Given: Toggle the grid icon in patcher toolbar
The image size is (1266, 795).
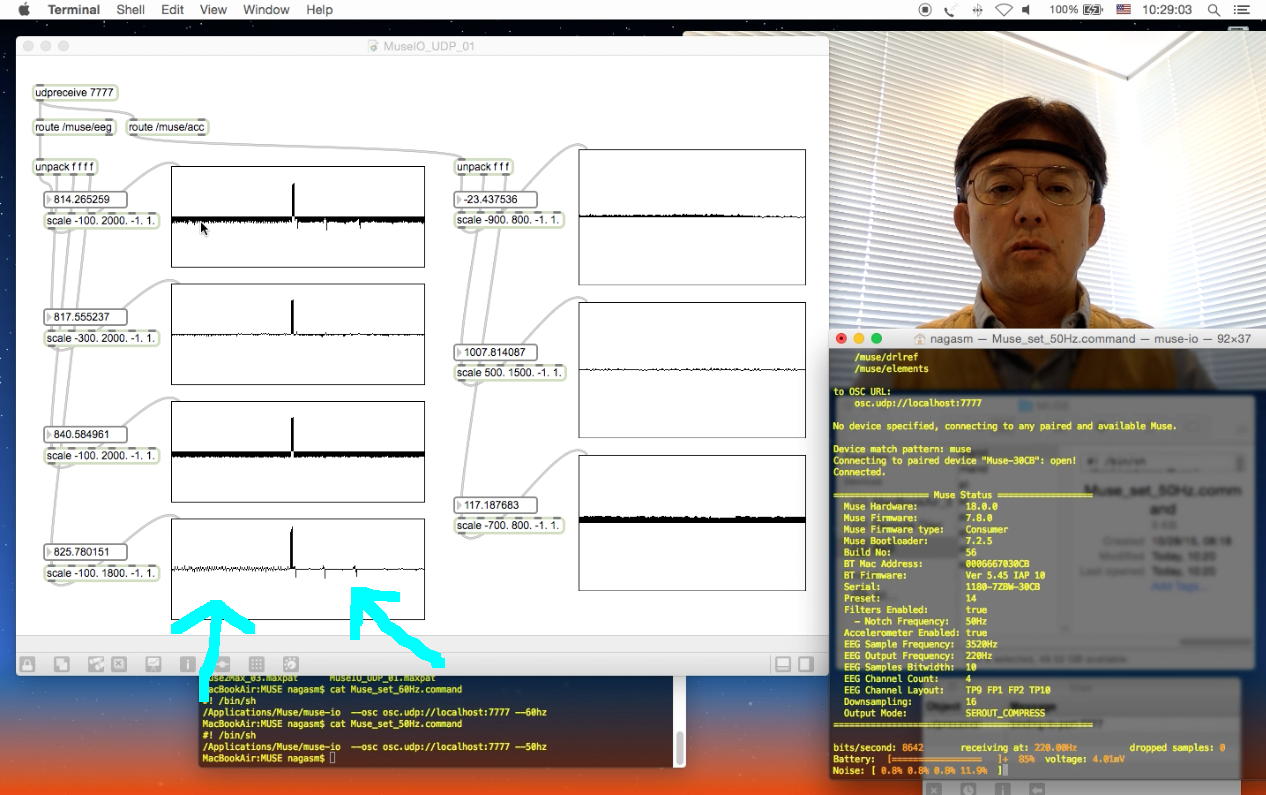Looking at the screenshot, I should click(x=256, y=664).
